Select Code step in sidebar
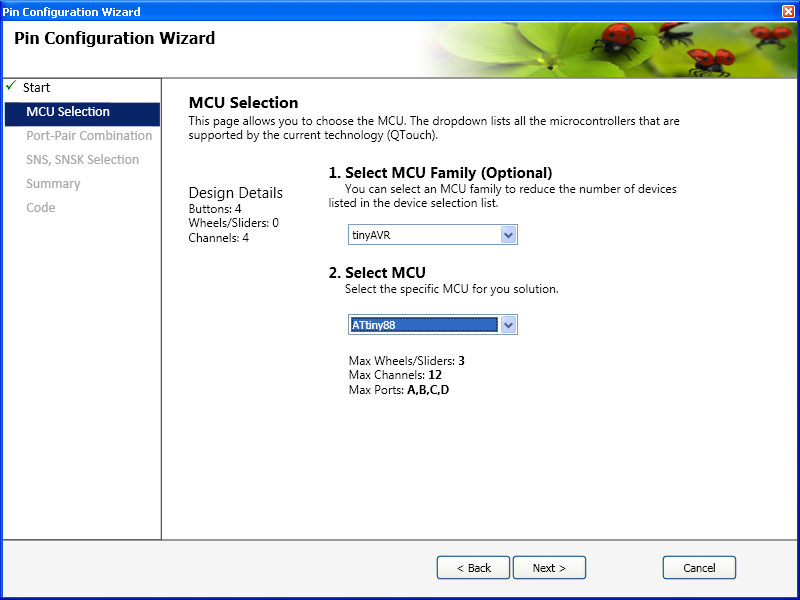This screenshot has height=600, width=800. pyautogui.click(x=41, y=208)
